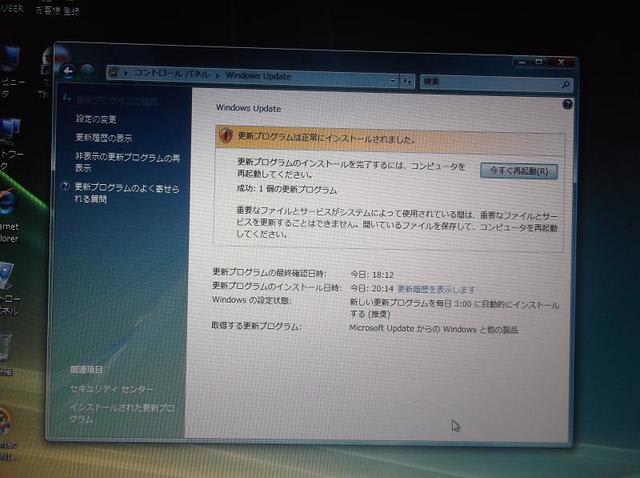
Task: Click the 今日: 18:12 last check value
Action: tap(372, 275)
